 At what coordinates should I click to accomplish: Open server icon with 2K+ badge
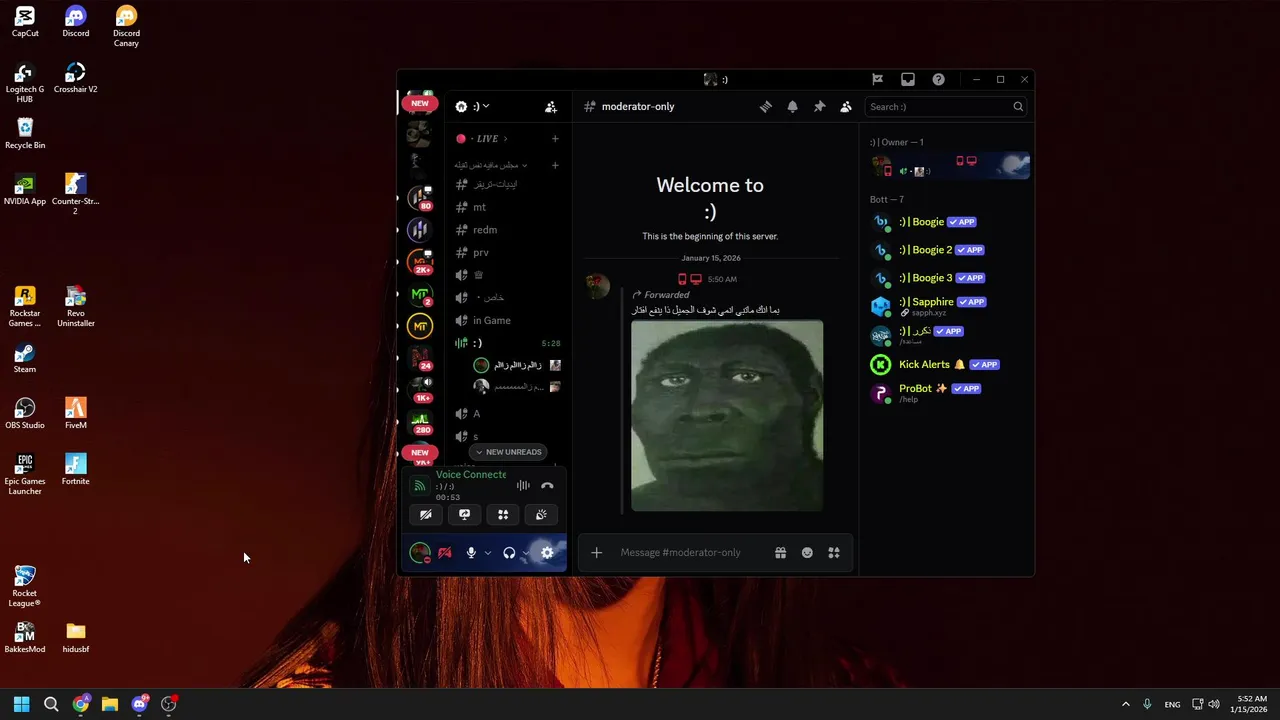point(420,261)
